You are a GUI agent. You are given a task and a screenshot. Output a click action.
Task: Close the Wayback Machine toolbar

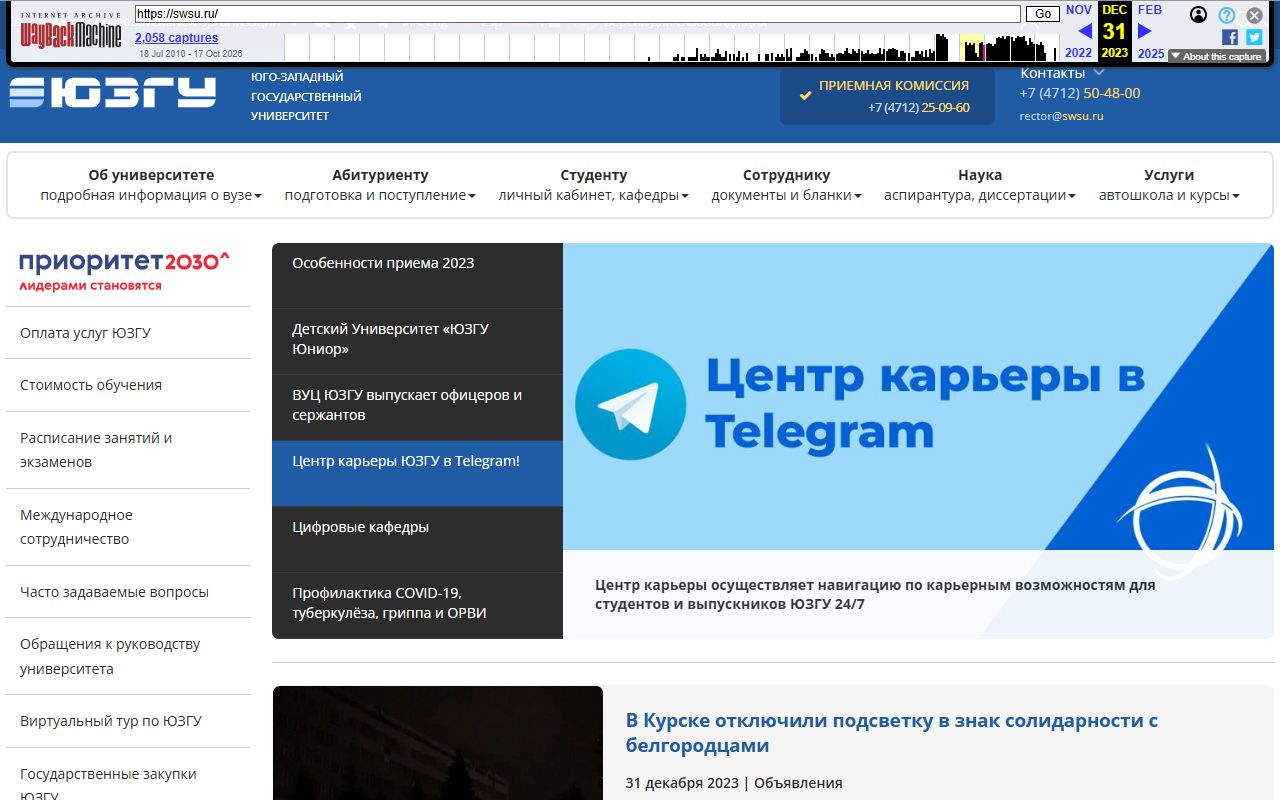1254,15
